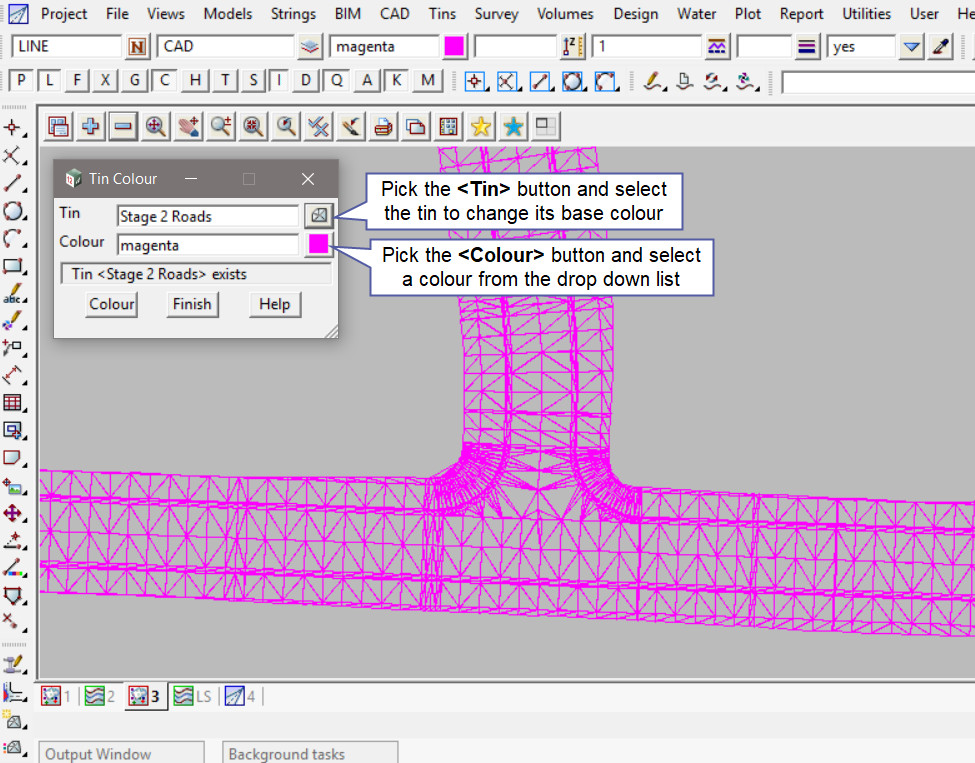The height and width of the screenshot is (763, 975).
Task: Toggle the M snap button
Action: (x=428, y=81)
